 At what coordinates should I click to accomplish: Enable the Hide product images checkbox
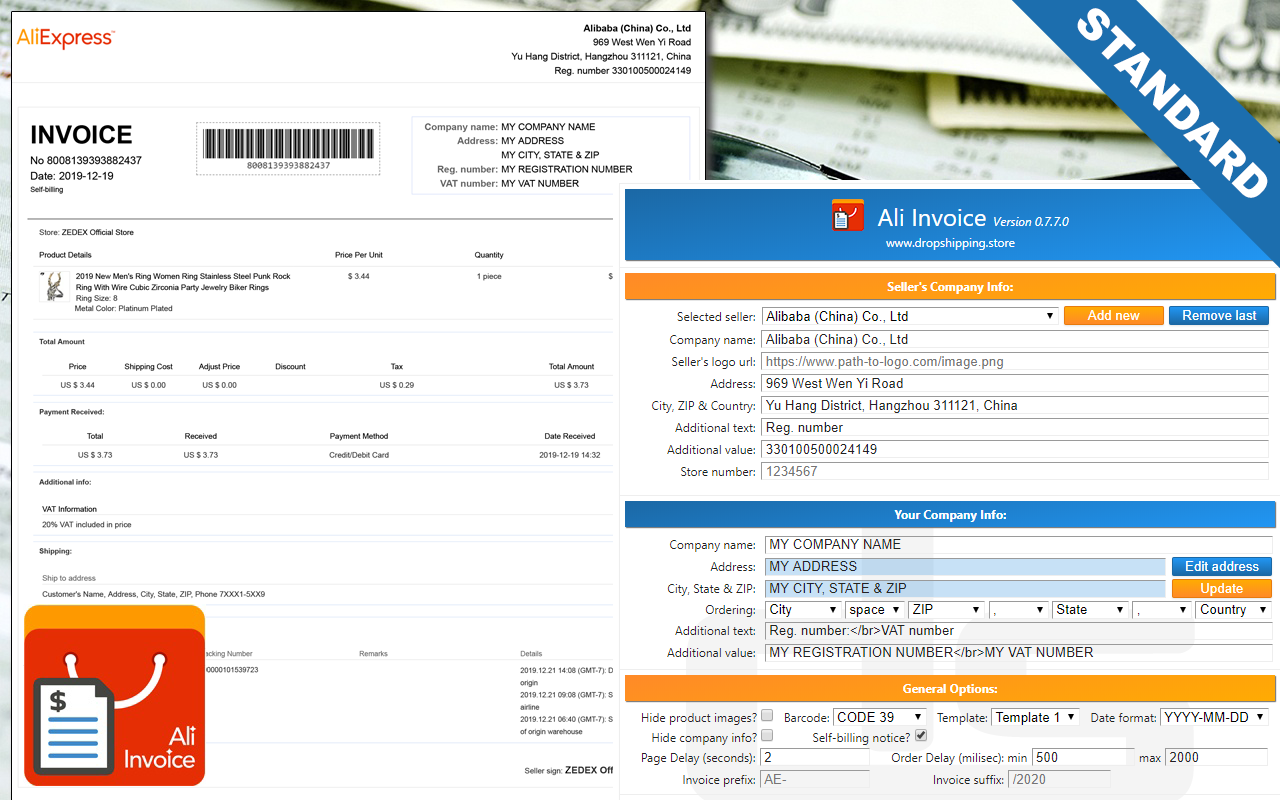click(767, 714)
